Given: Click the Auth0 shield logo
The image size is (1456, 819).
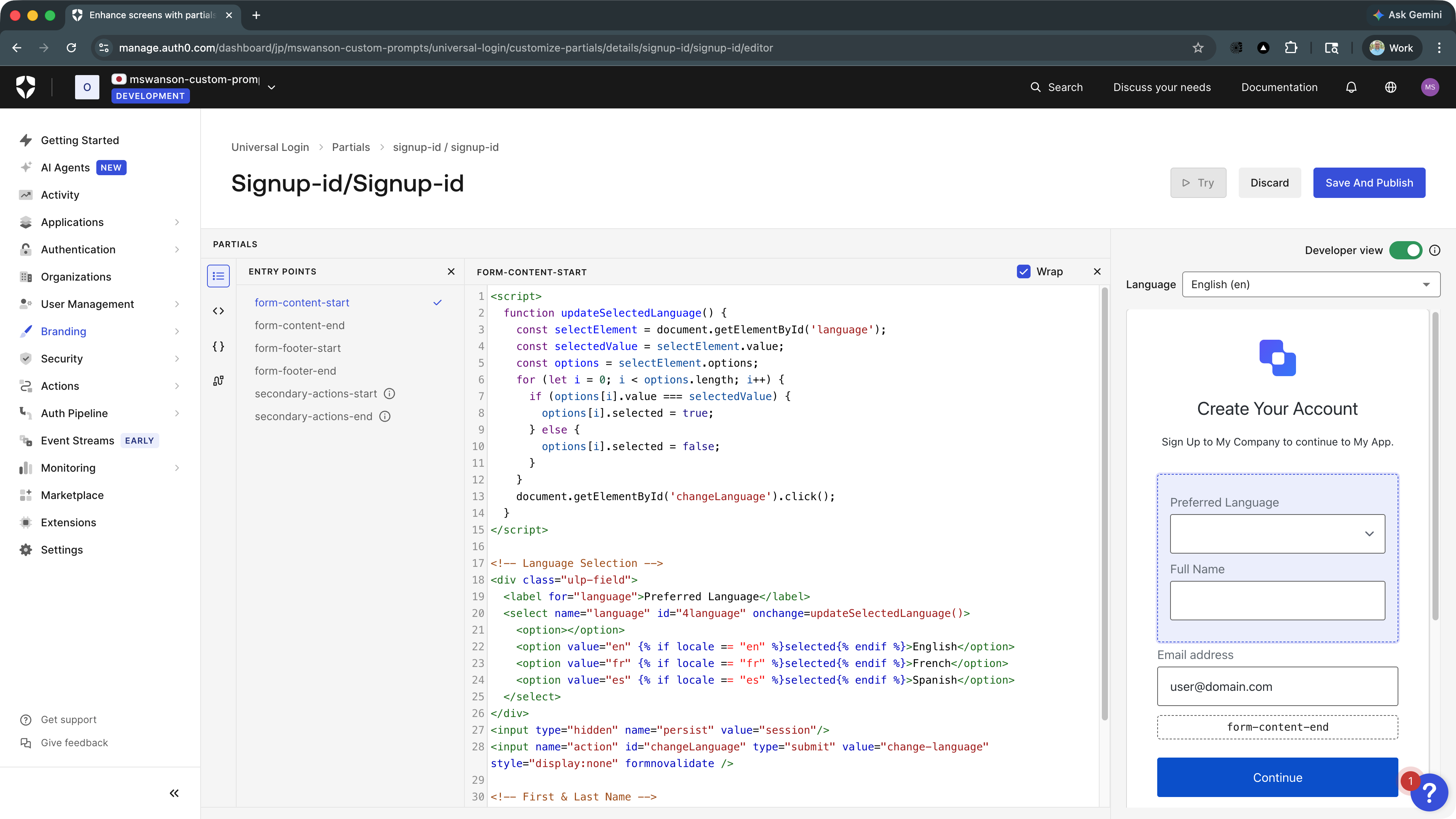Looking at the screenshot, I should pos(26,87).
